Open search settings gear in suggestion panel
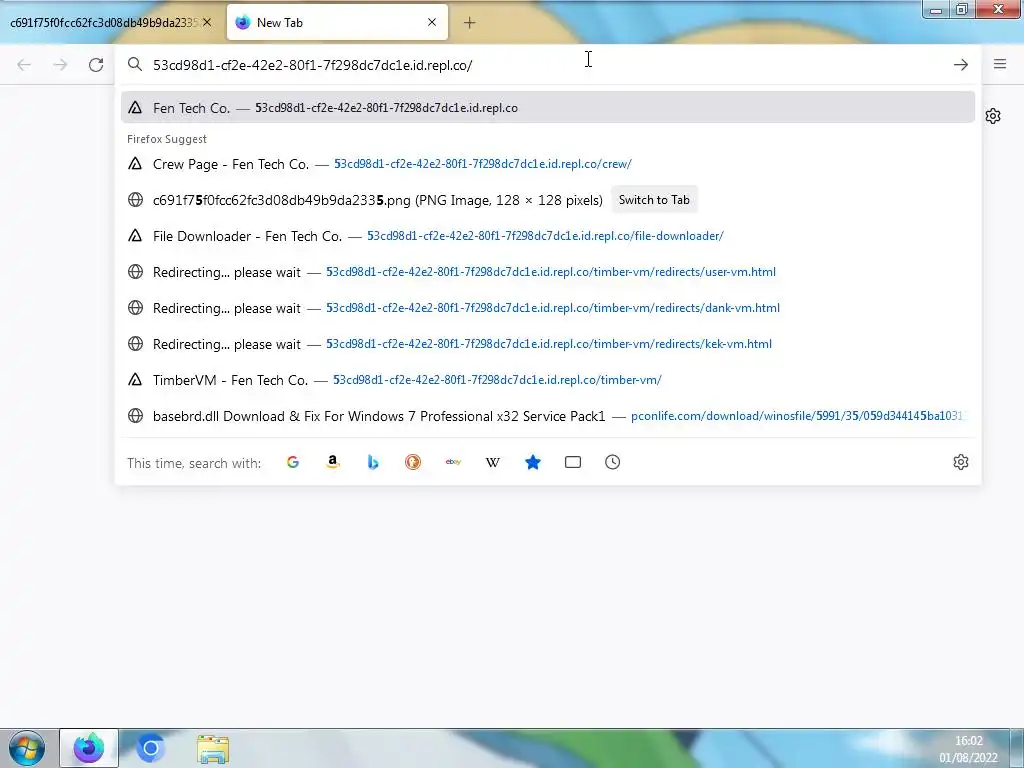Image resolution: width=1024 pixels, height=768 pixels. pos(961,462)
